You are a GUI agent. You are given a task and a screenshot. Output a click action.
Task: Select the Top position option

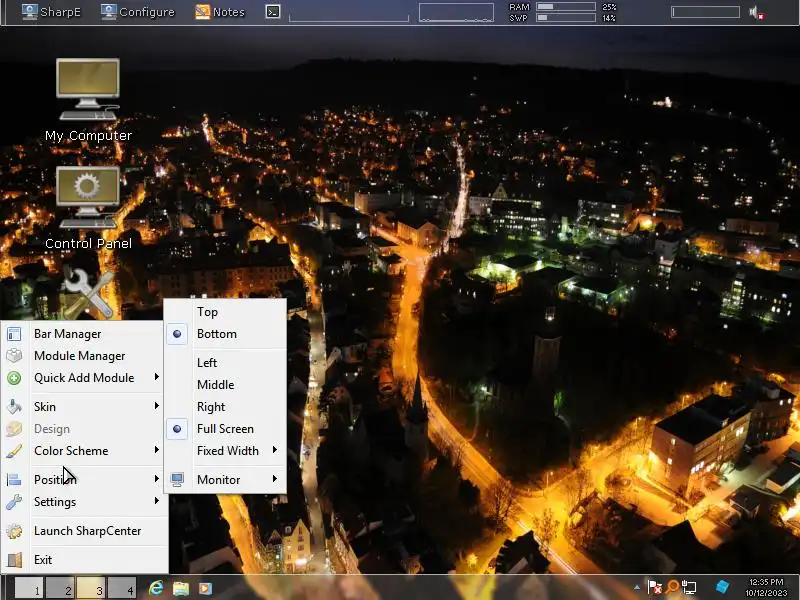207,312
